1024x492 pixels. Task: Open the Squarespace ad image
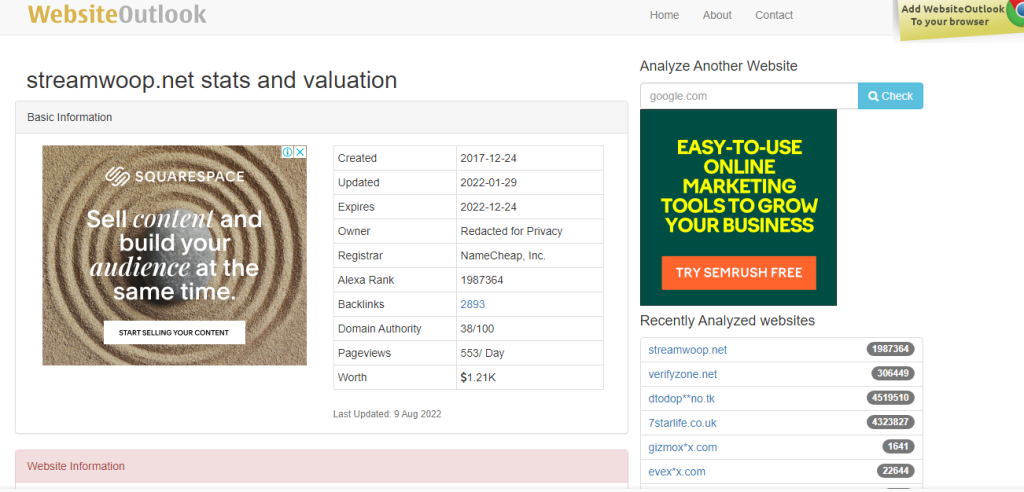pos(174,255)
